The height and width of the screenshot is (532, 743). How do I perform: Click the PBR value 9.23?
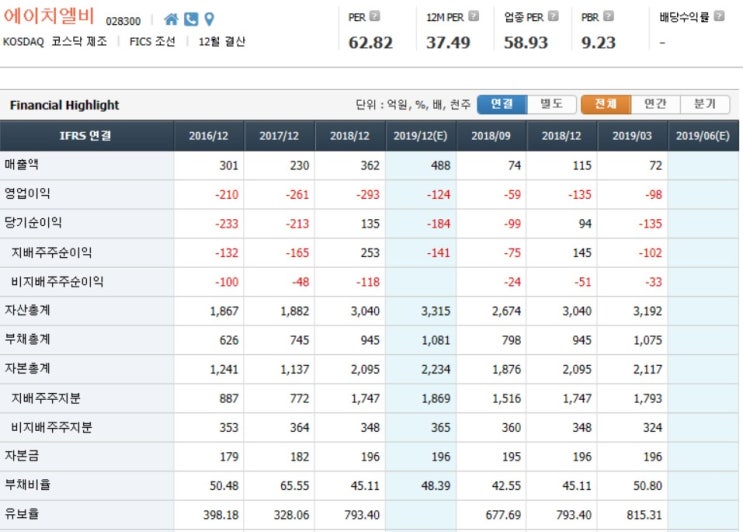[598, 43]
